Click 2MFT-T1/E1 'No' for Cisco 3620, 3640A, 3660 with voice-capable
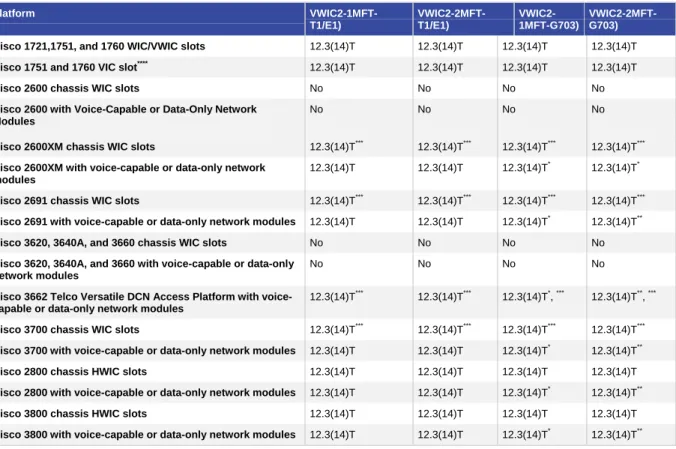The image size is (676, 449). coord(424,264)
